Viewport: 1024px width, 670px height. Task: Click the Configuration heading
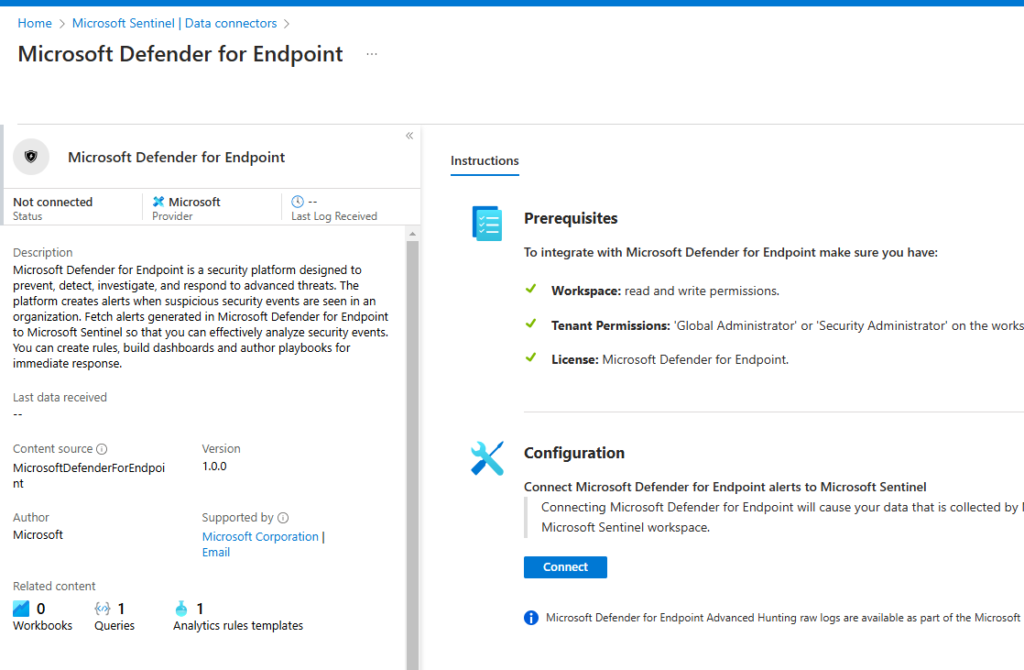pyautogui.click(x=574, y=453)
